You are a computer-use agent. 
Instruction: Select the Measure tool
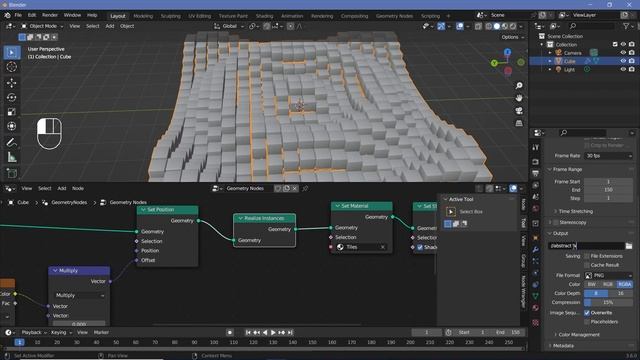click(11, 157)
